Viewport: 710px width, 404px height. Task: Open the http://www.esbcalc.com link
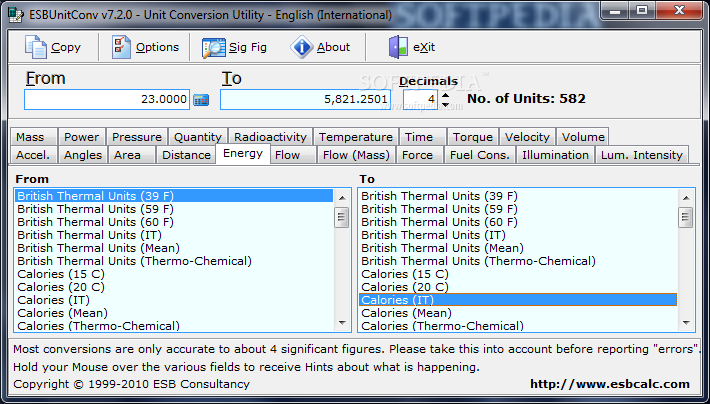(x=610, y=385)
